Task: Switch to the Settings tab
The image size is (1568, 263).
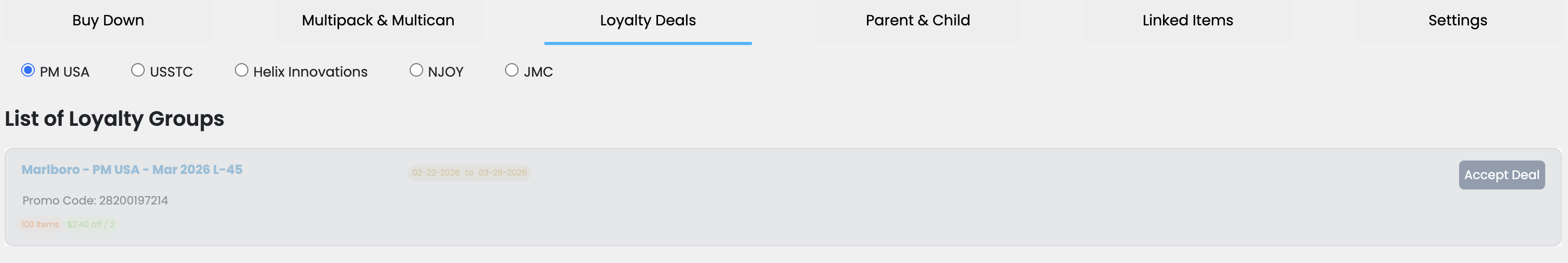Action: 1457,21
